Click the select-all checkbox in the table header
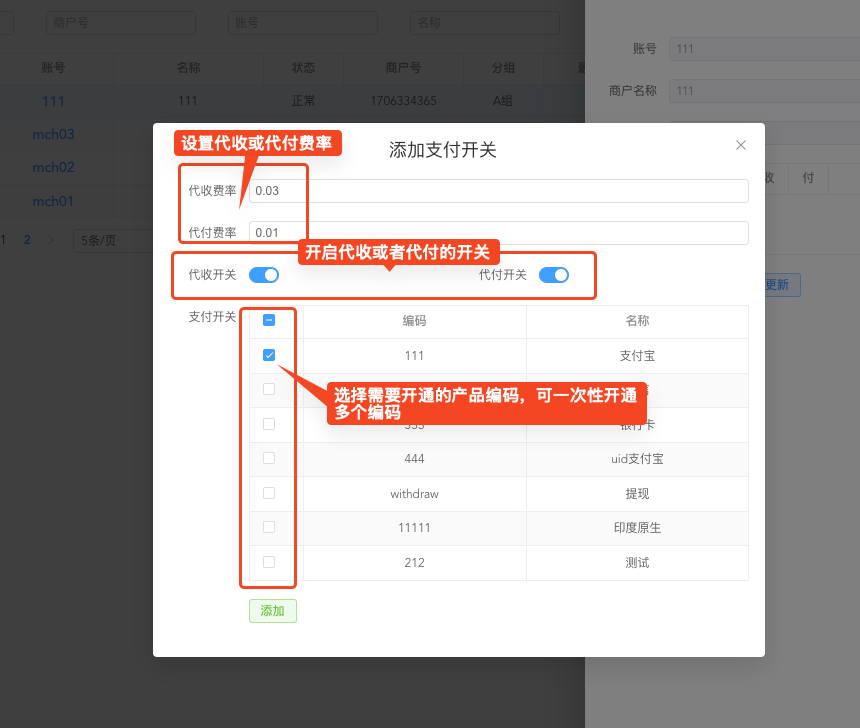The height and width of the screenshot is (728, 860). point(268,319)
